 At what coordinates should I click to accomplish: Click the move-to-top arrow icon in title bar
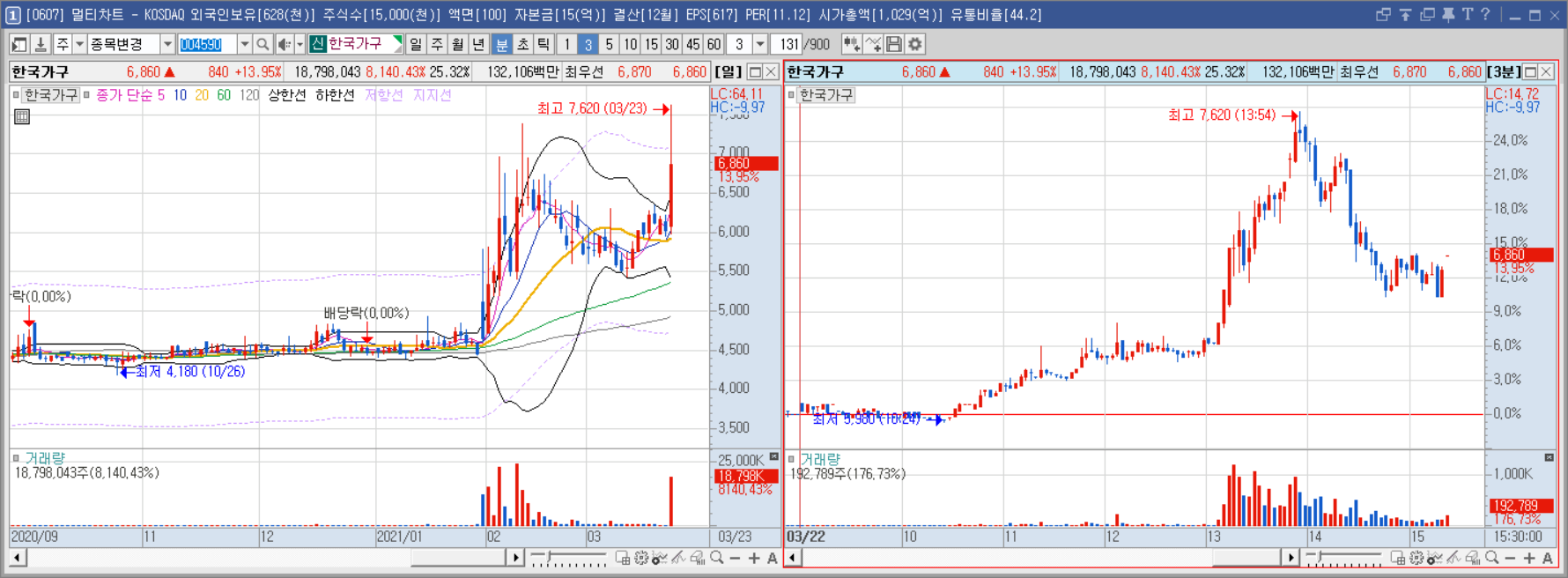[1406, 14]
